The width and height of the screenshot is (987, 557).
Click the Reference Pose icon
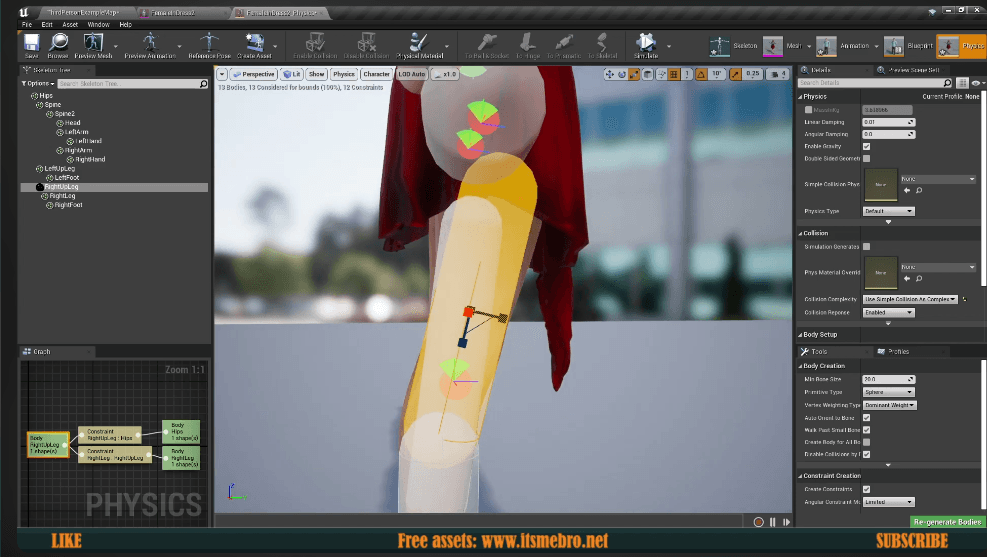(209, 44)
